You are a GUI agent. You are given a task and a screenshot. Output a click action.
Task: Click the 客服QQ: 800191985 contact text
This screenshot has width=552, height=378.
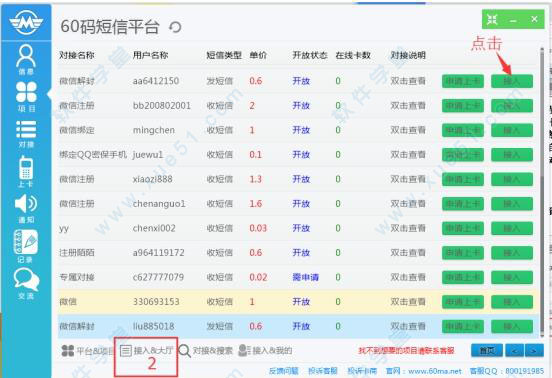tap(507, 371)
